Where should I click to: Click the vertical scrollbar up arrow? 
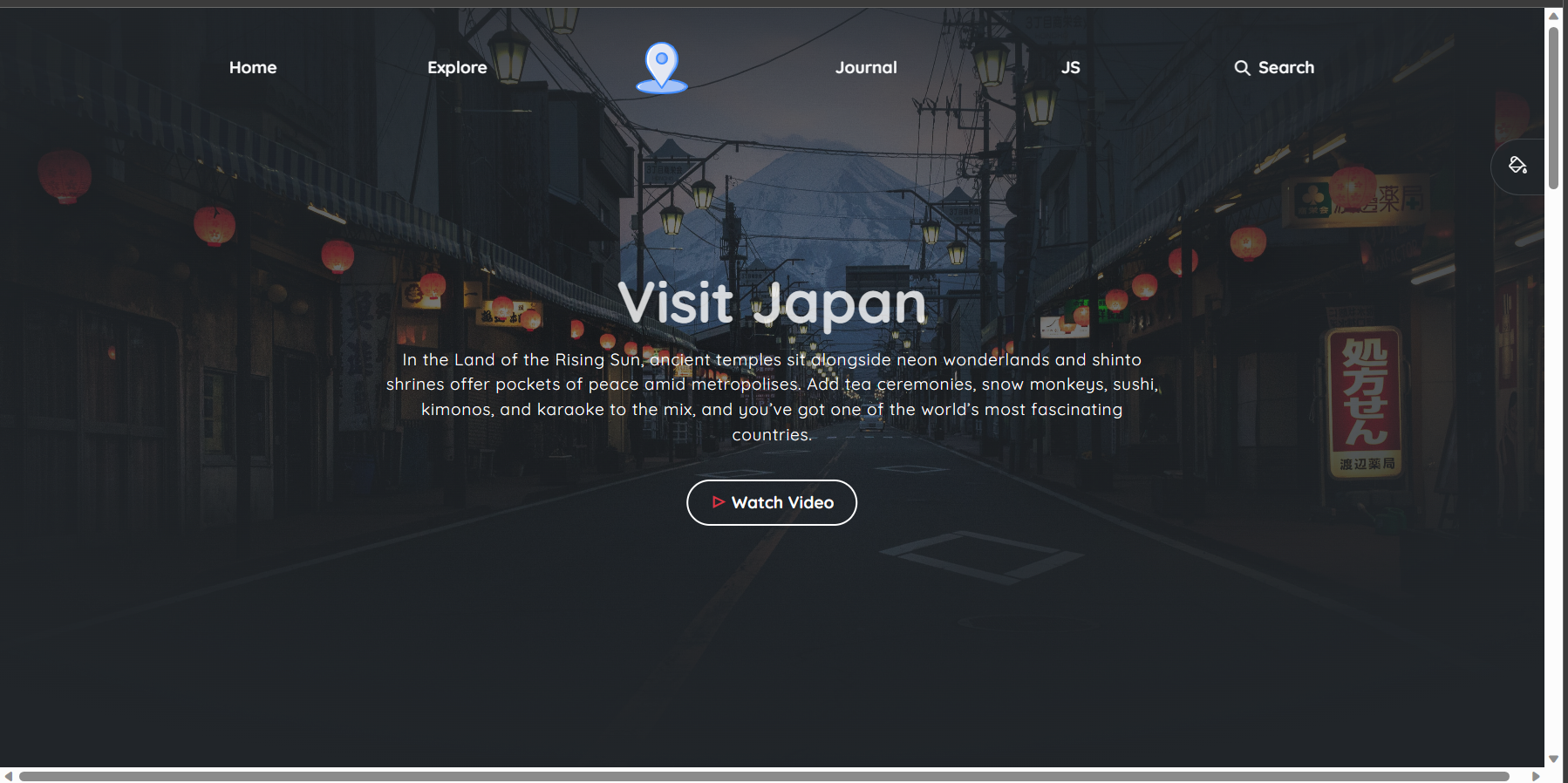(1553, 16)
